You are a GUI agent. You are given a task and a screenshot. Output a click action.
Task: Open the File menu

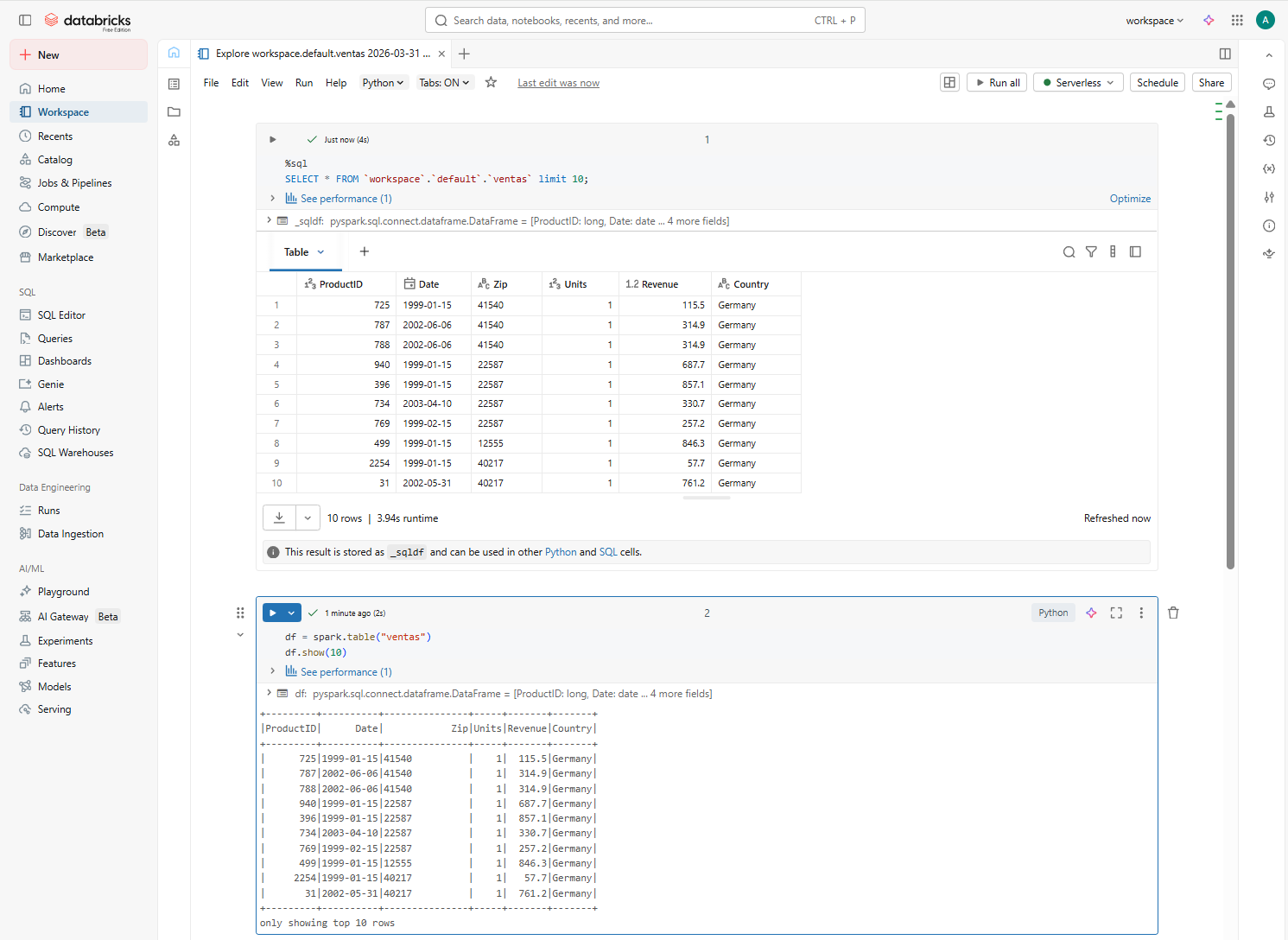[x=211, y=83]
